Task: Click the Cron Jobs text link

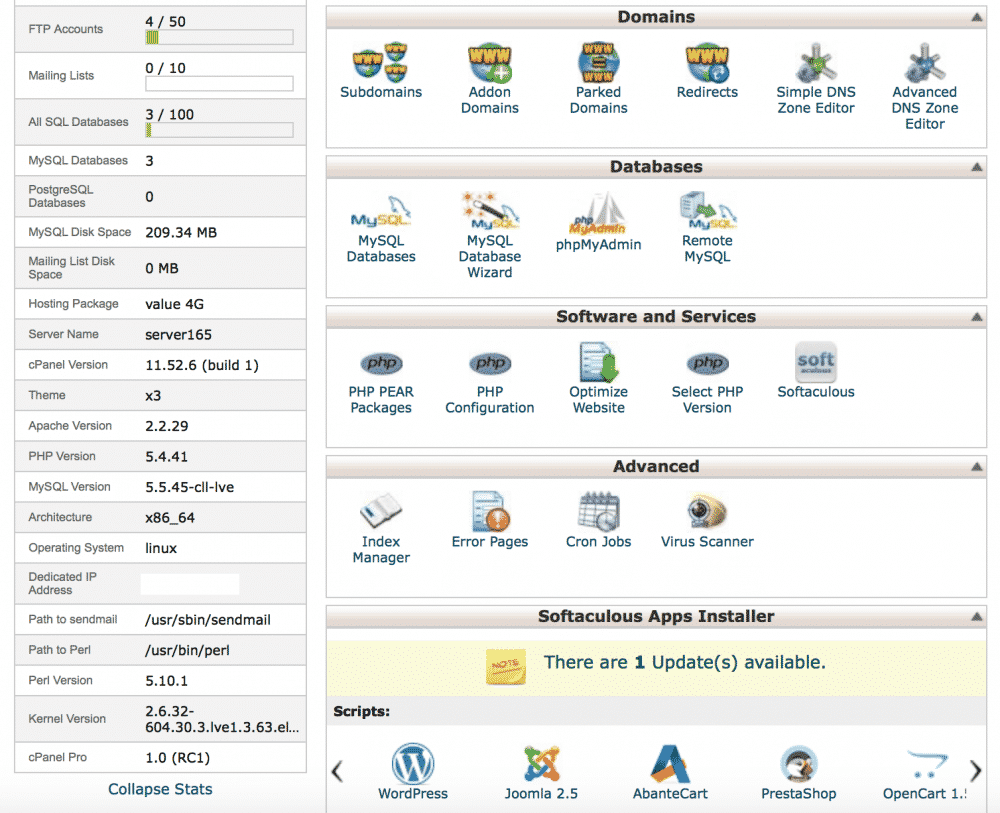Action: click(598, 541)
